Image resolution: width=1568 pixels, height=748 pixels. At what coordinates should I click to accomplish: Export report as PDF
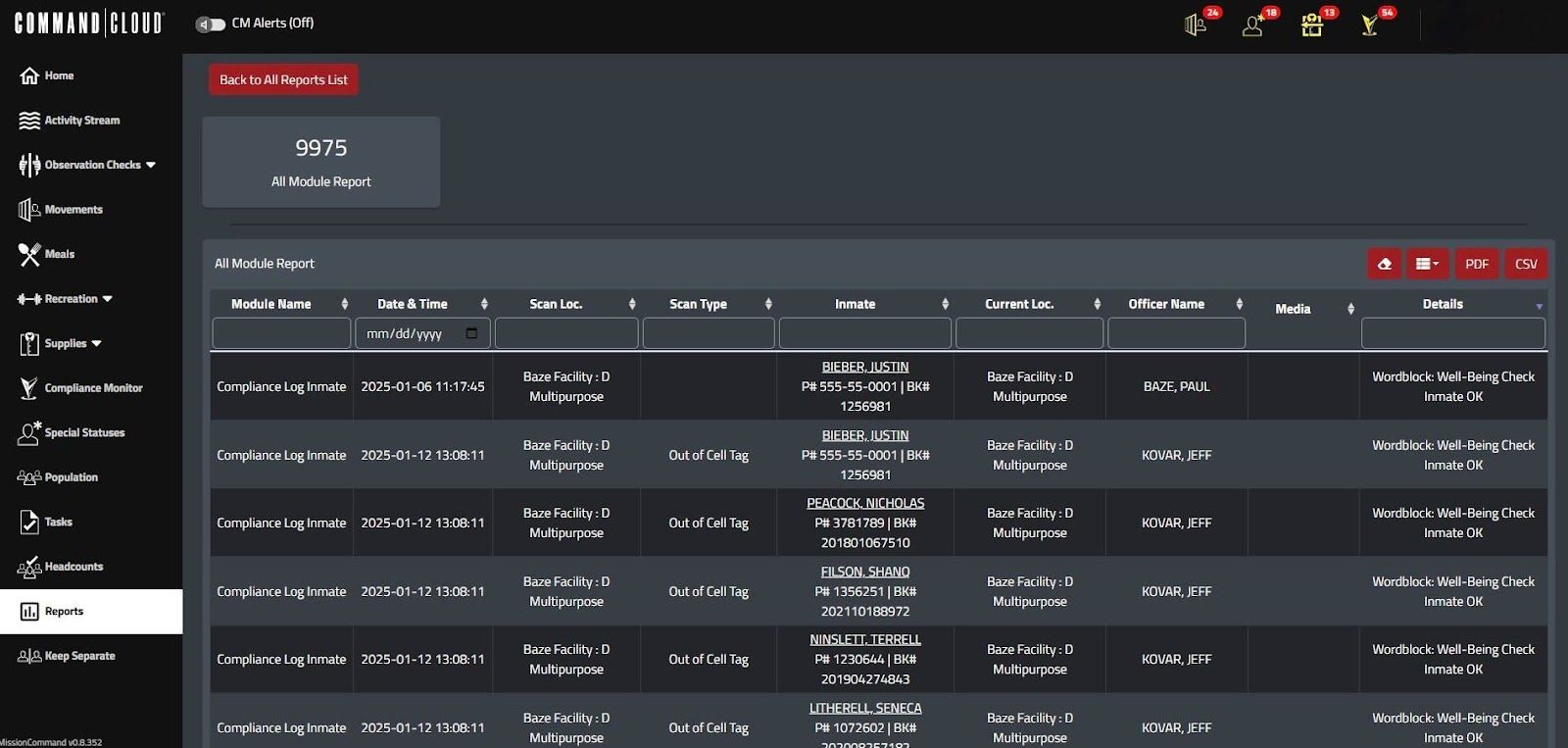click(1477, 264)
